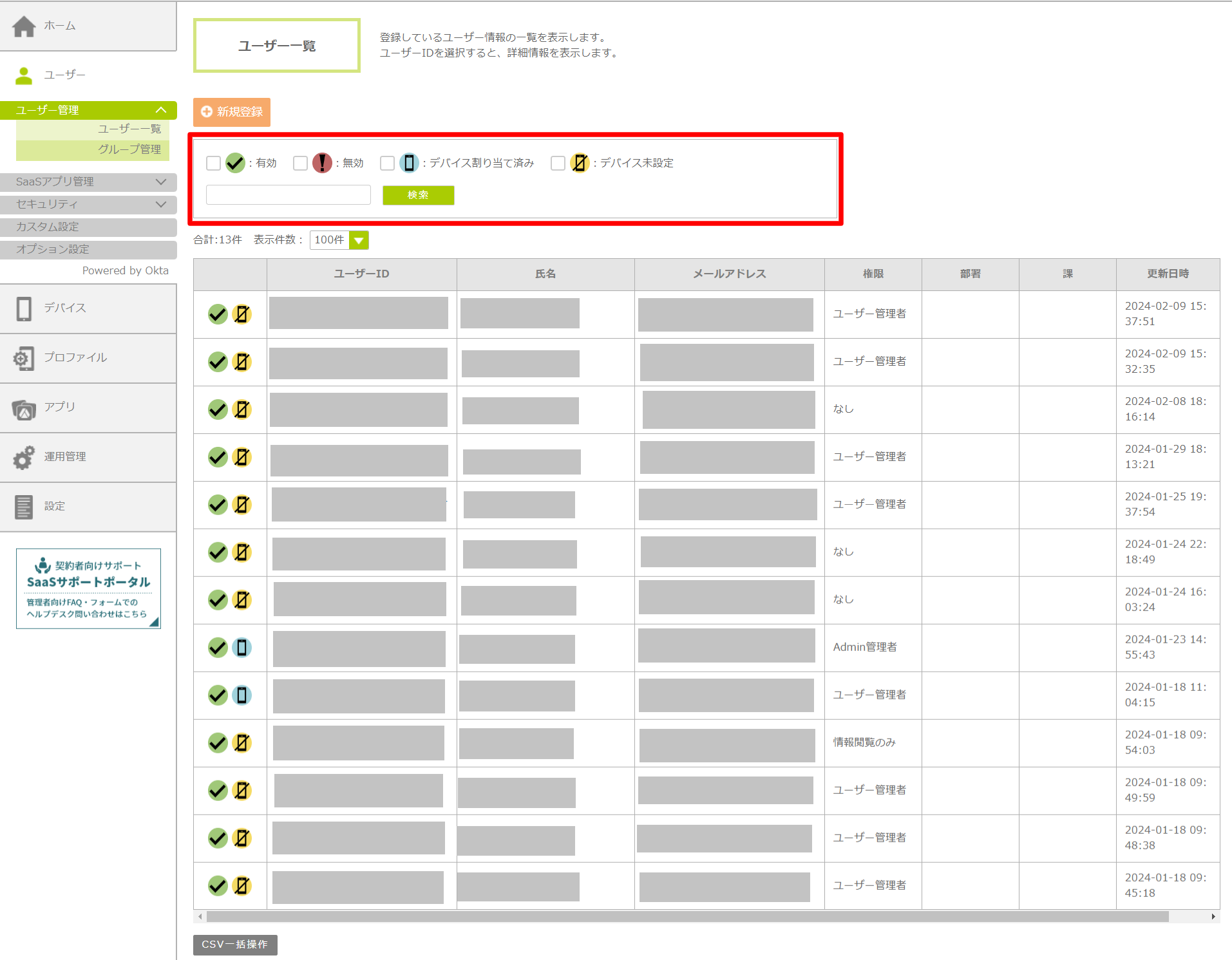Click the 運用管理 gears icon
Screen dimensions: 1232x960
click(24, 457)
